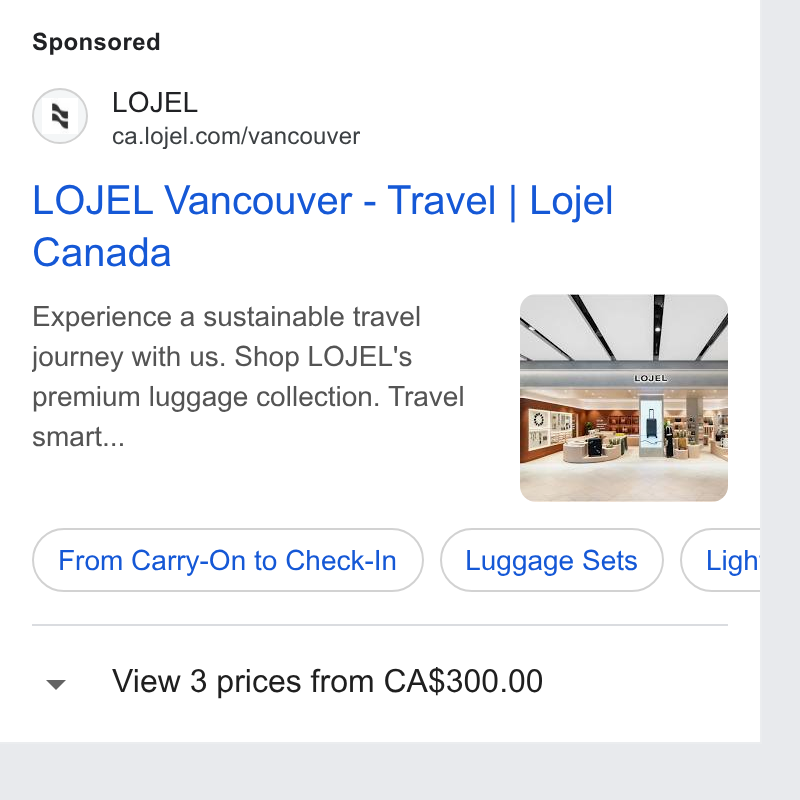Screen dimensions: 800x800
Task: Click the truncated smart... description ending
Action: point(79,437)
